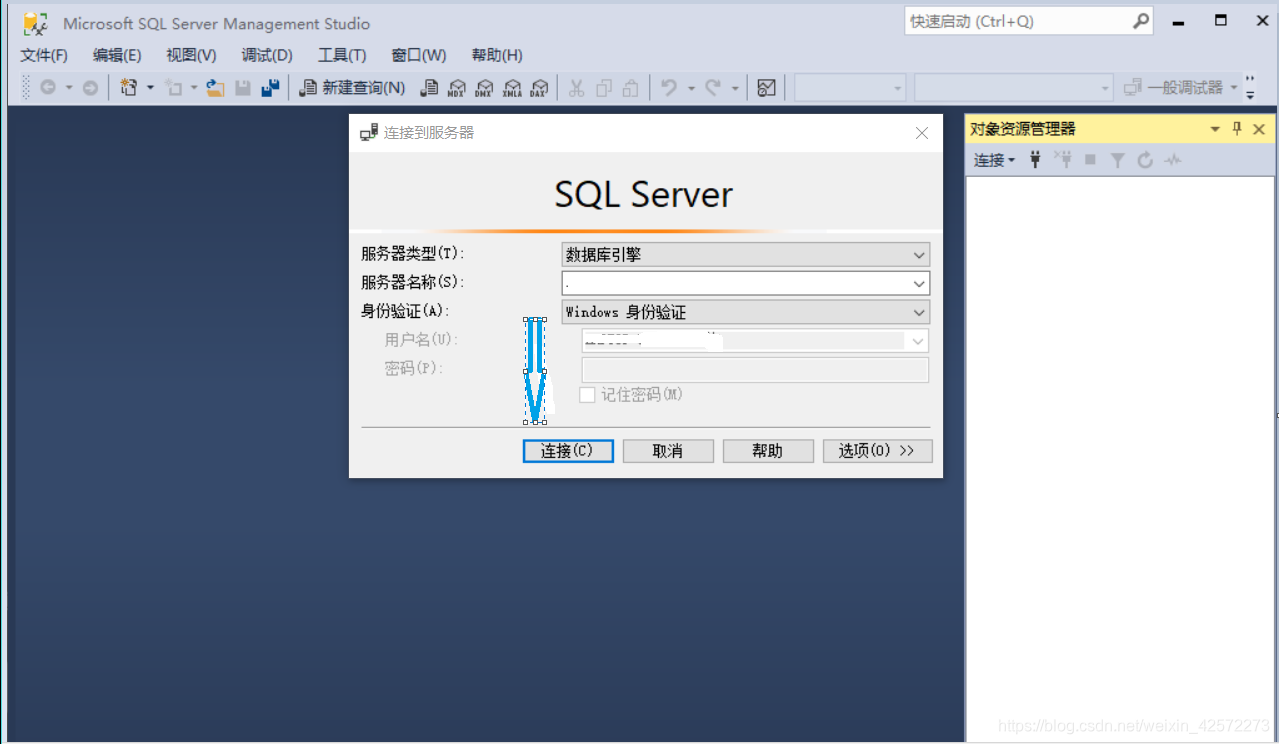Click the add new item toolbar icon
Image resolution: width=1279 pixels, height=744 pixels.
point(174,88)
